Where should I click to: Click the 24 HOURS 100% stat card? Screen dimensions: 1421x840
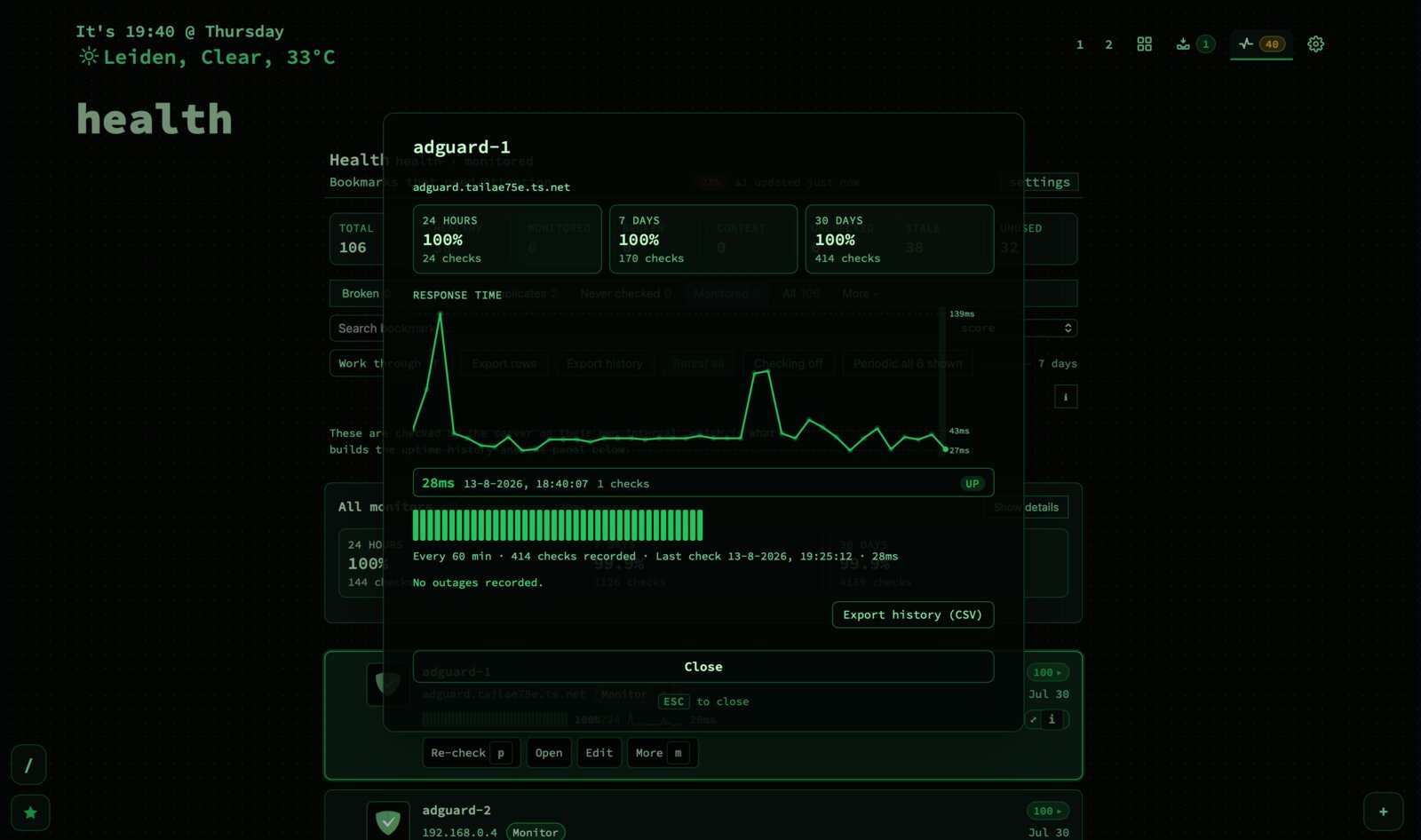(507, 239)
